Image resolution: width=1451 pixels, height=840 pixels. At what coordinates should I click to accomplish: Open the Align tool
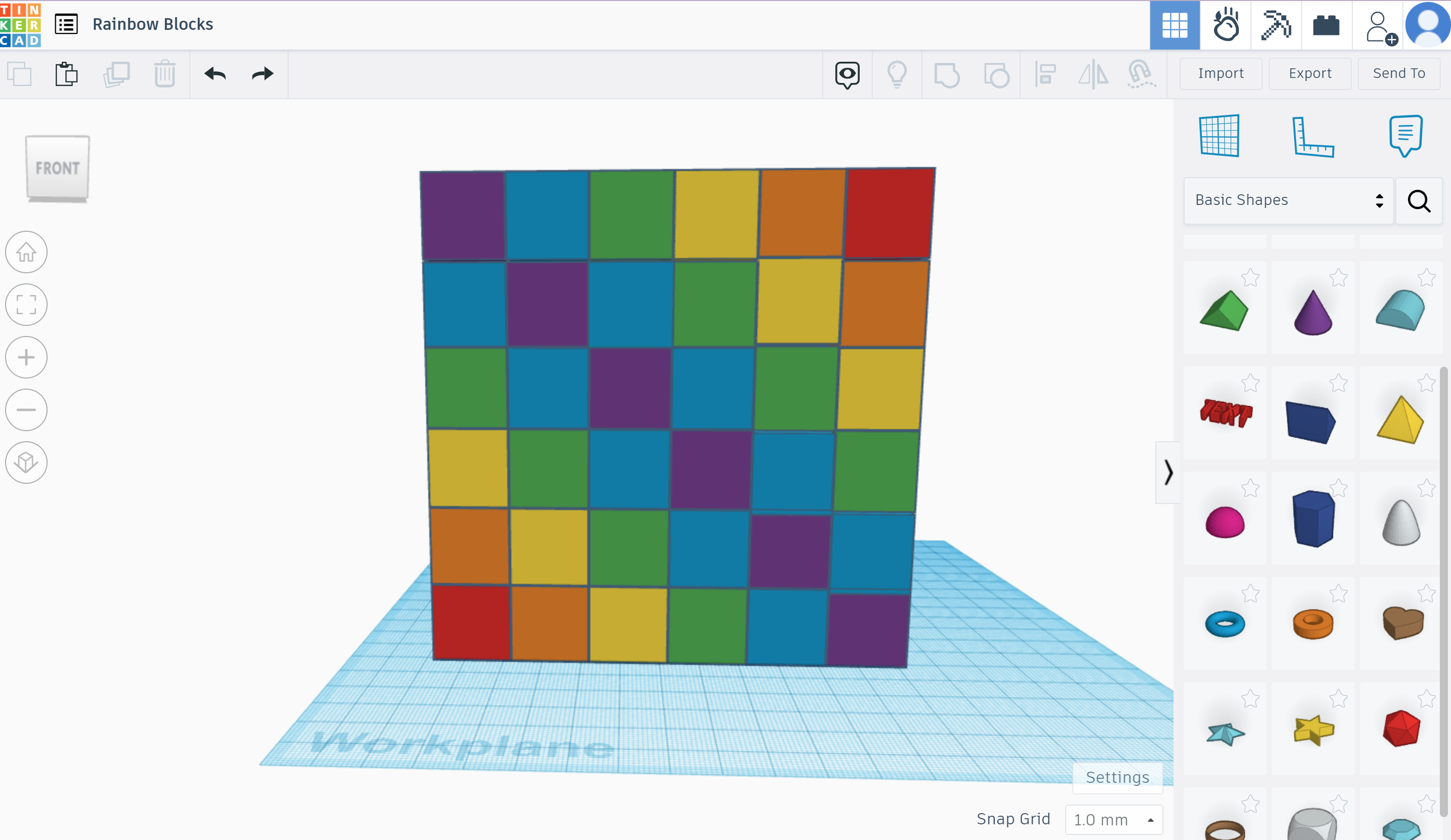point(1045,74)
